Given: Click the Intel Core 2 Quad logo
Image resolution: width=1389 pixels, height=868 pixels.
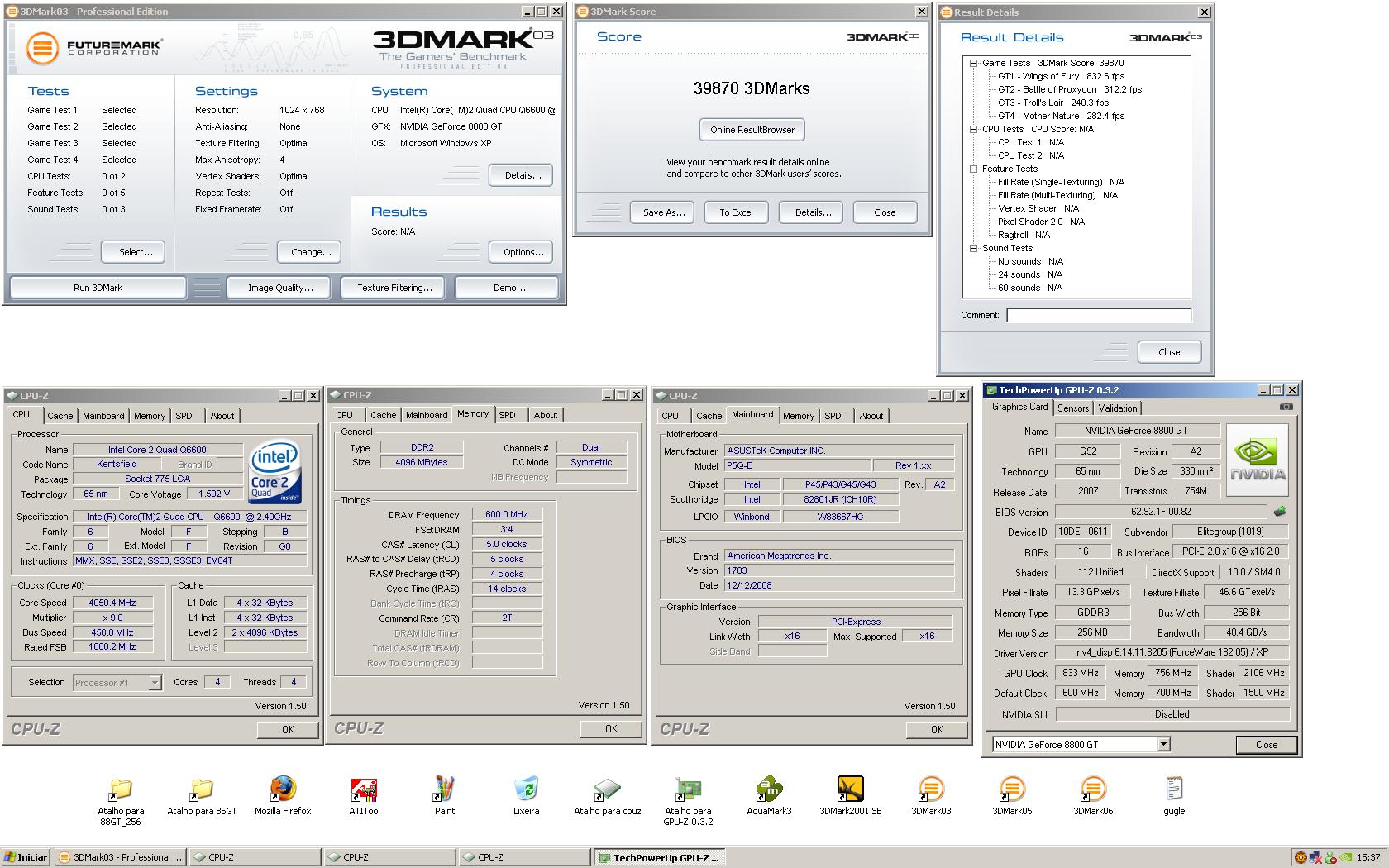Looking at the screenshot, I should (275, 471).
